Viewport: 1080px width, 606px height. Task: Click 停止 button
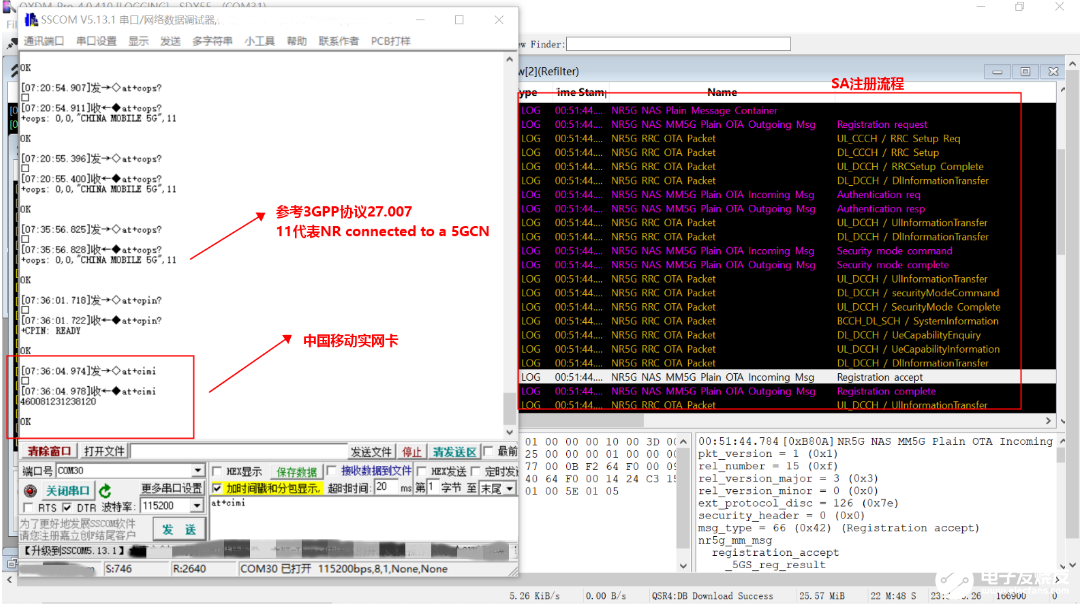411,452
